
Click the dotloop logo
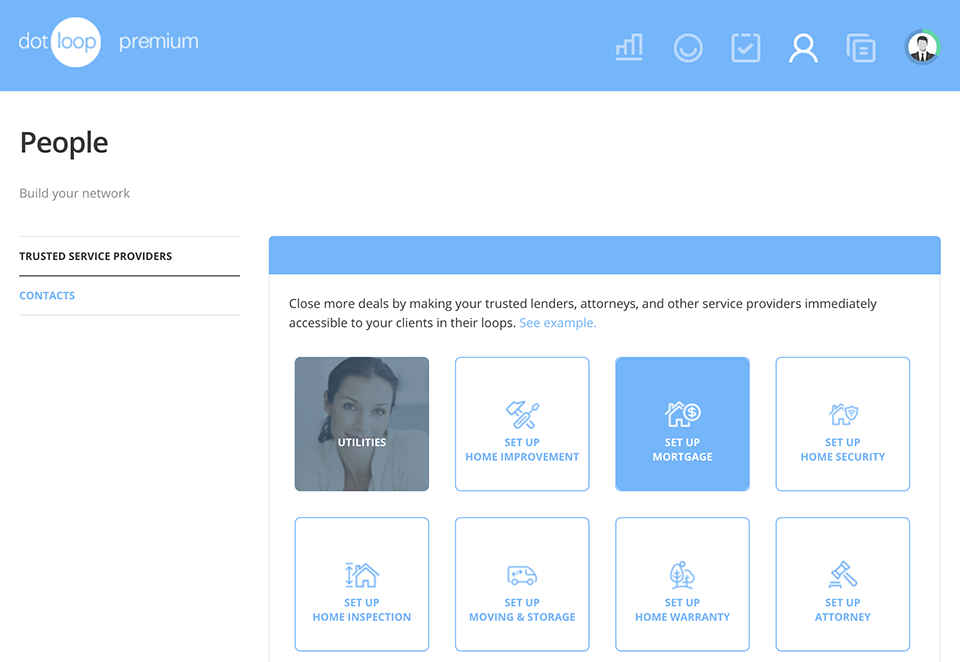tap(62, 41)
